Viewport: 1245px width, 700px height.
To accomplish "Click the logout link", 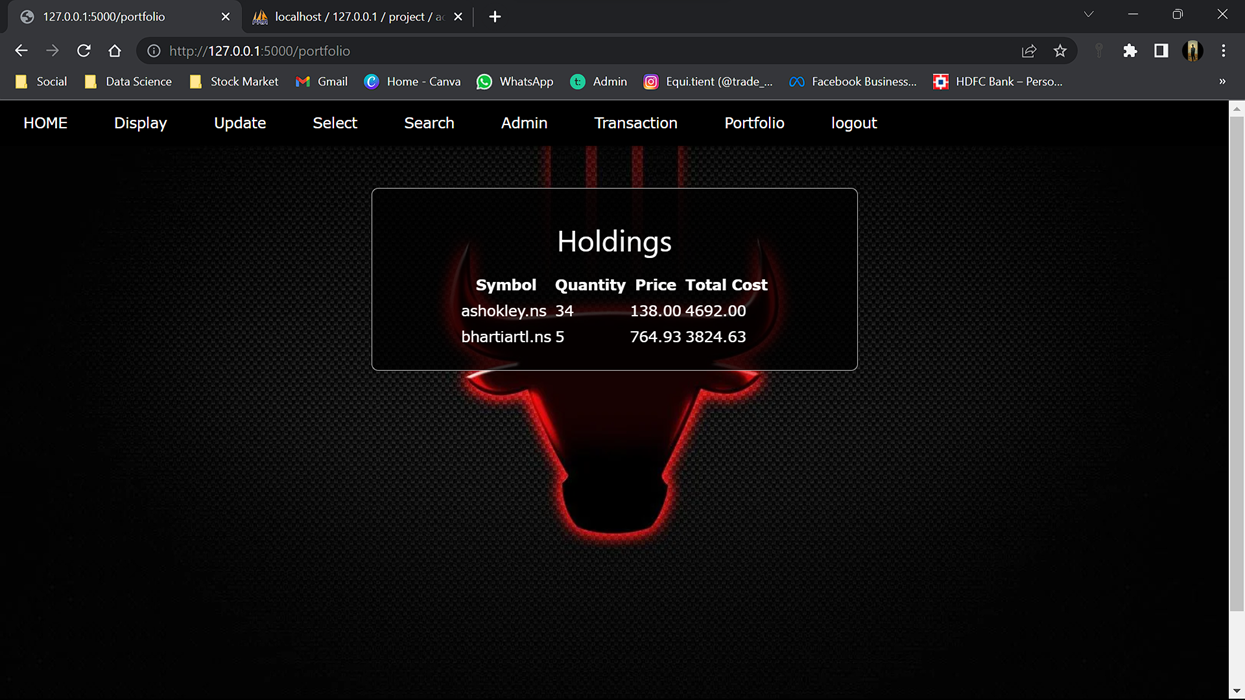I will [853, 122].
